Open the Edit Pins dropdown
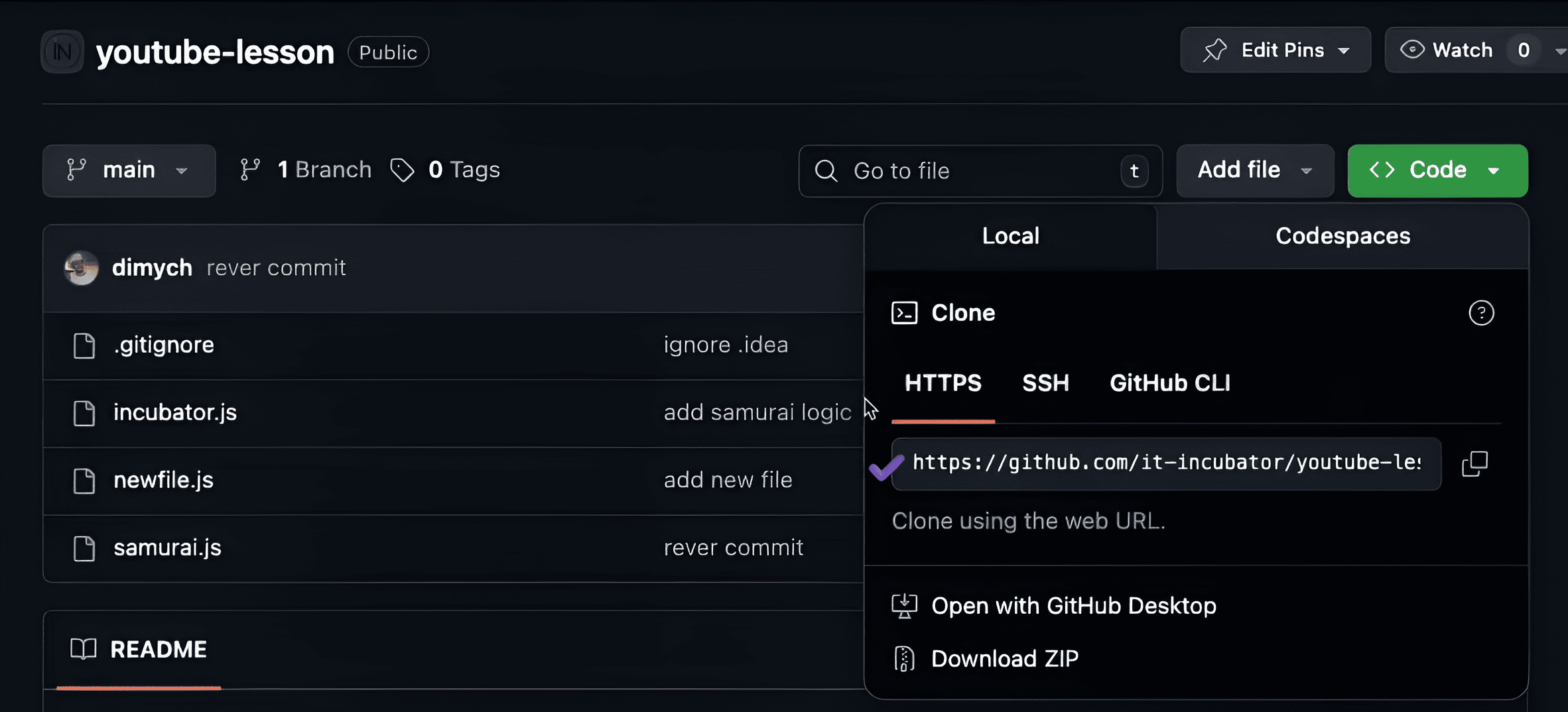The image size is (1568, 712). [1275, 50]
